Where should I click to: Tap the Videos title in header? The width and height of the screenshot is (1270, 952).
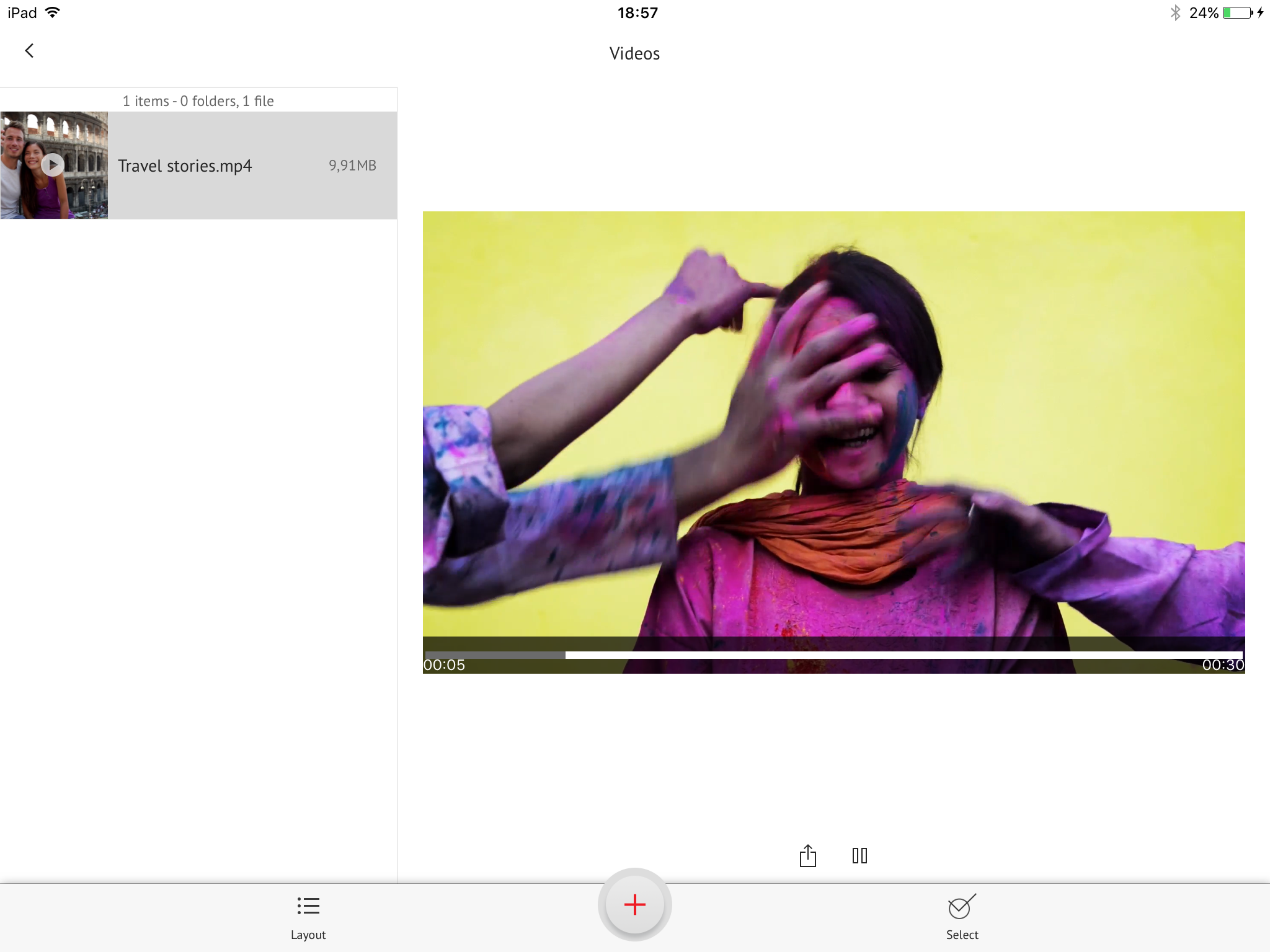coord(634,54)
